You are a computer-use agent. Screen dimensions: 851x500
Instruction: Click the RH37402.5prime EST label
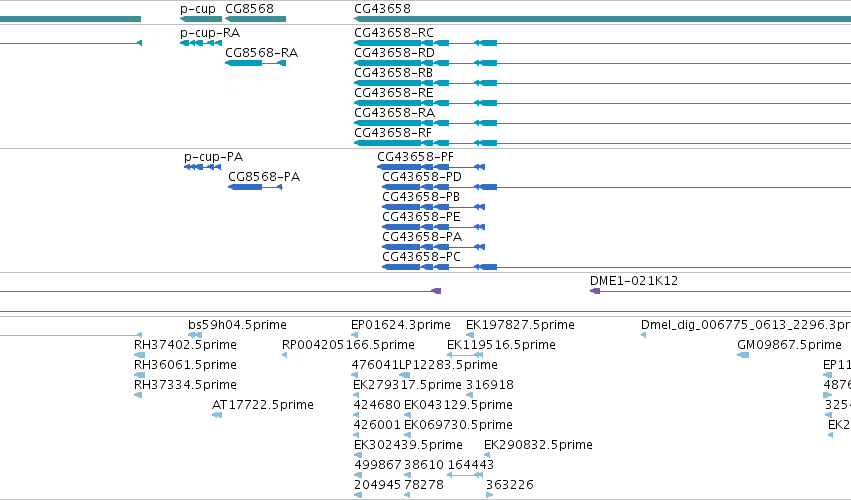[x=185, y=345]
